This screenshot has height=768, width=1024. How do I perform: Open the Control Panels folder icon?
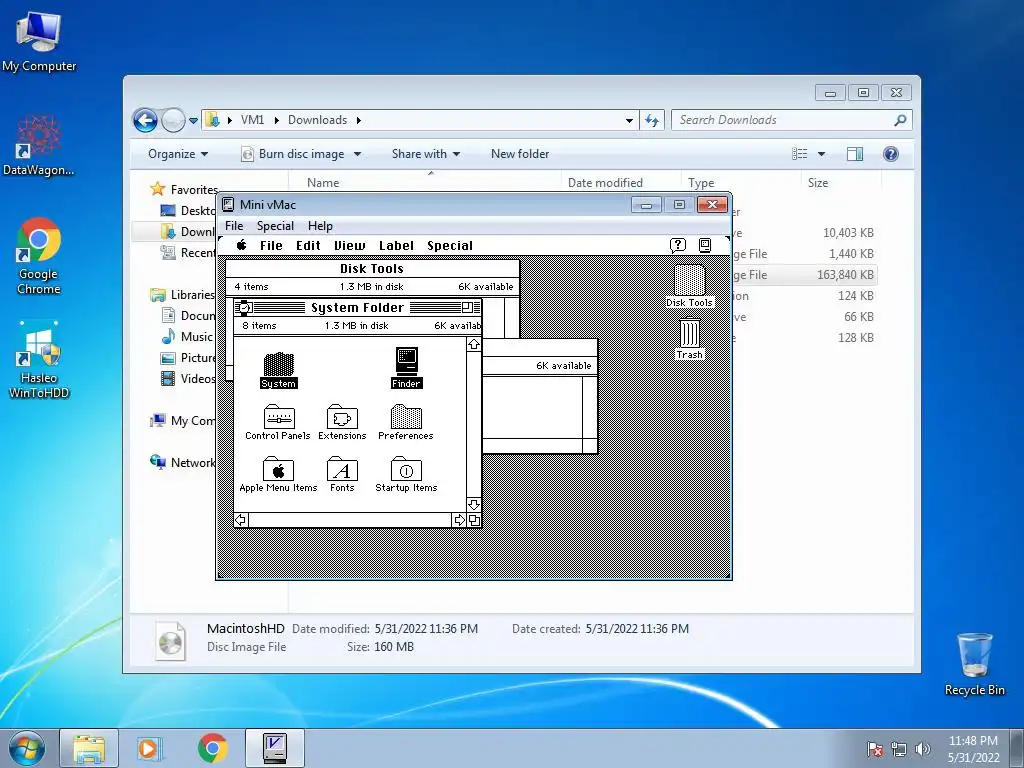[x=279, y=416]
